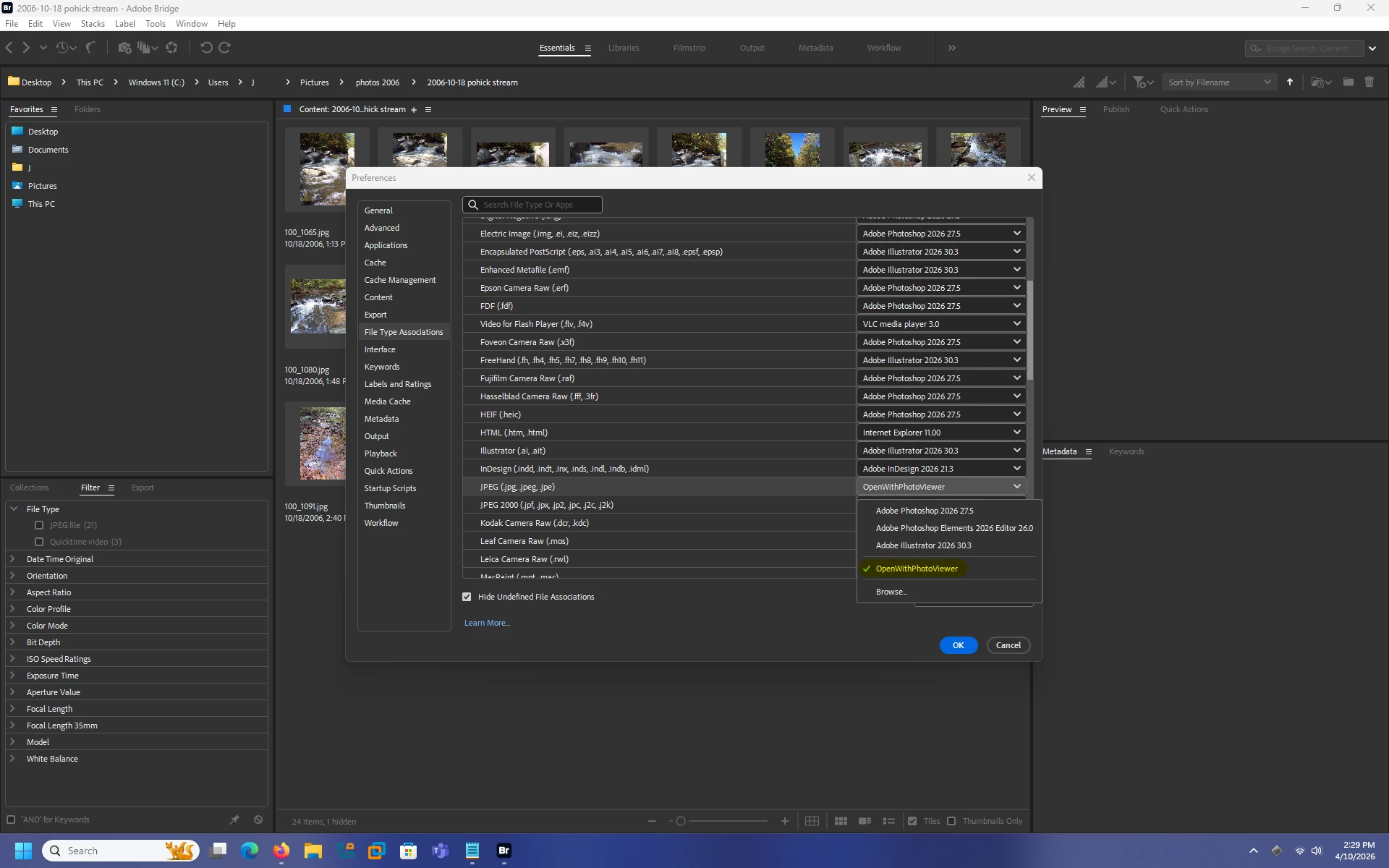Click the get photos from camera icon
Screen dimensions: 1389x868
(124, 48)
